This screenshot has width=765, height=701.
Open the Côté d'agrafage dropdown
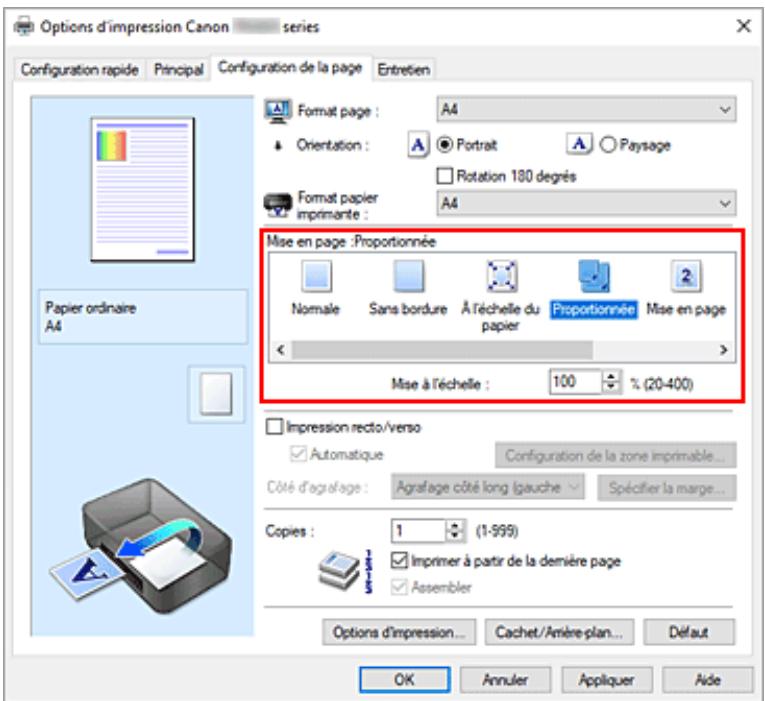point(487,487)
